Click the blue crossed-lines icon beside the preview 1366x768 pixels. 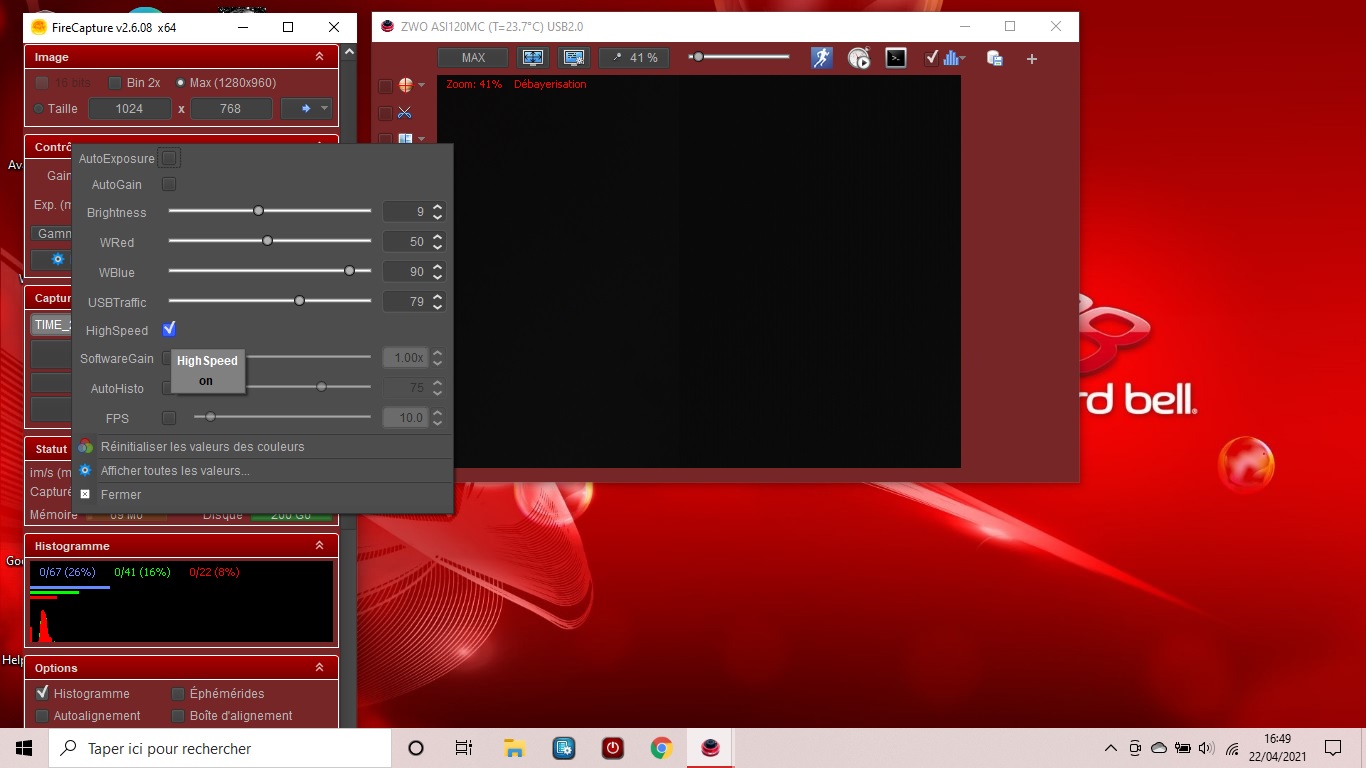[x=405, y=112]
